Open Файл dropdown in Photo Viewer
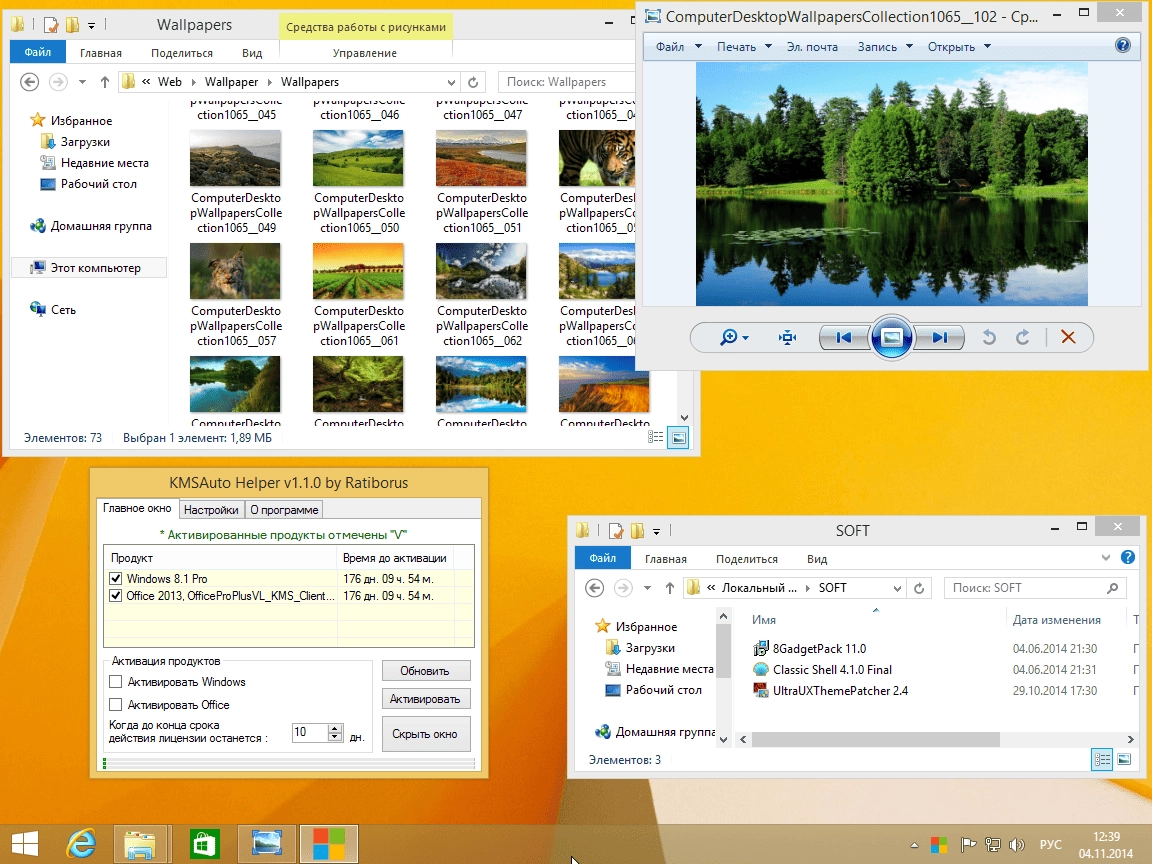 (678, 46)
